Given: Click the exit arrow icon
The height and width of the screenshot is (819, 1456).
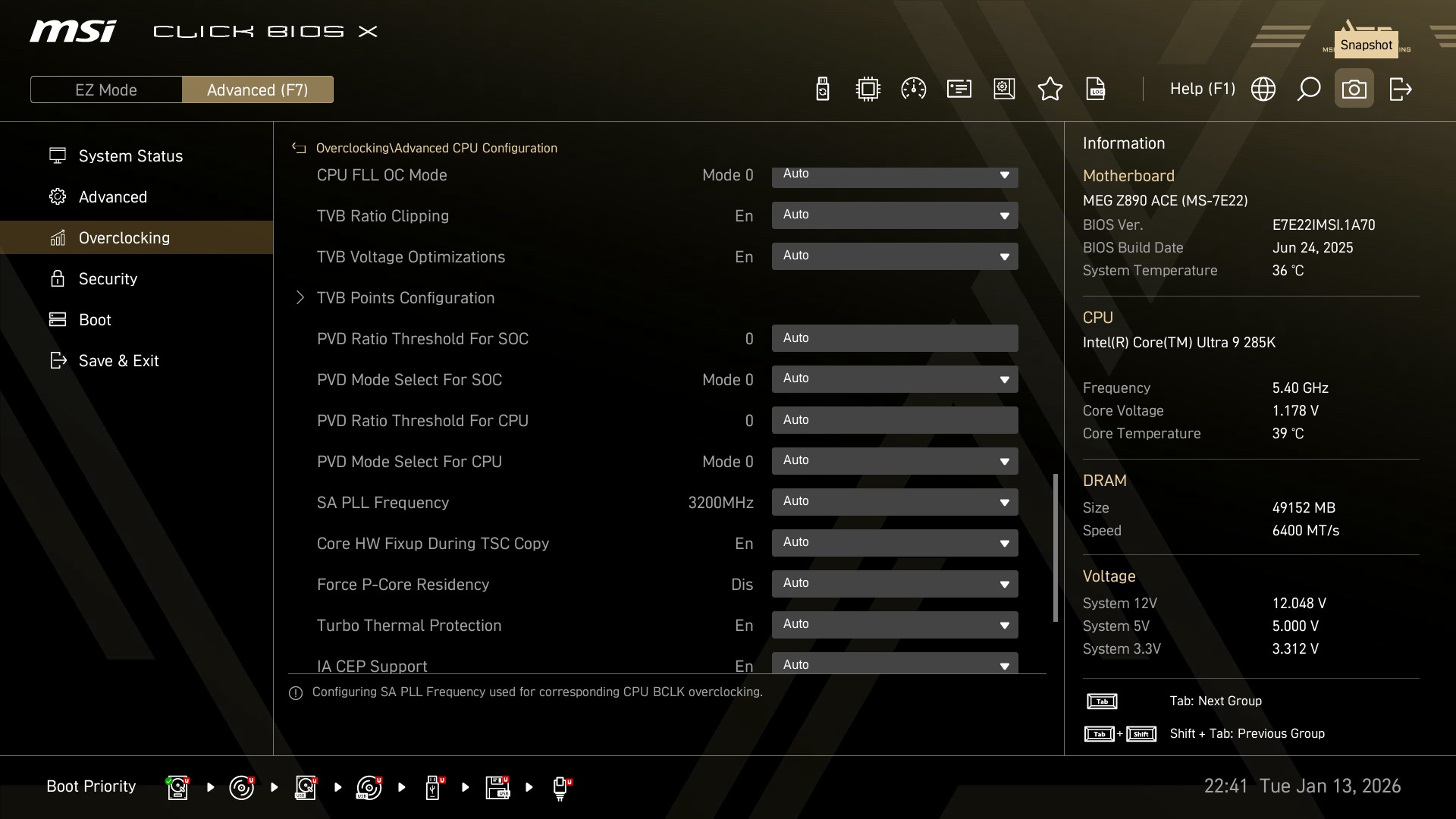Looking at the screenshot, I should tap(1400, 89).
